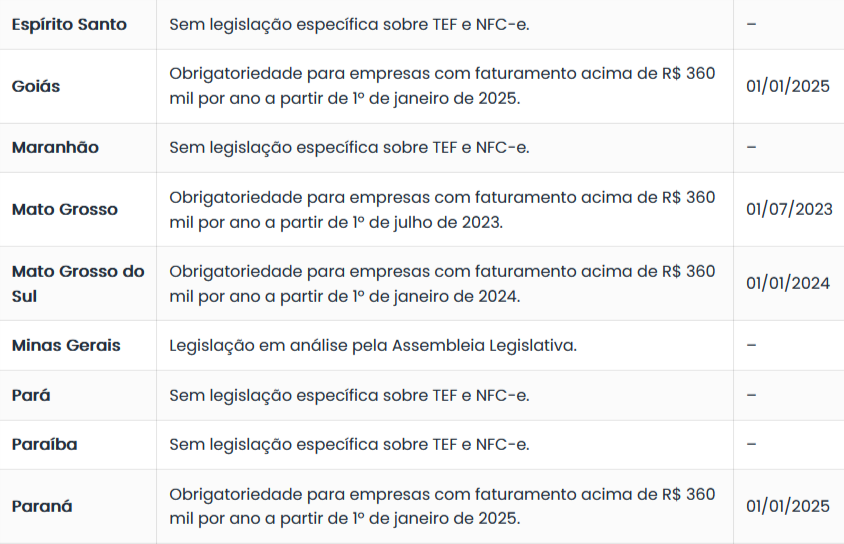Click the description mentioning 1º de julho de 2023
This screenshot has width=844, height=544.
pos(442,209)
